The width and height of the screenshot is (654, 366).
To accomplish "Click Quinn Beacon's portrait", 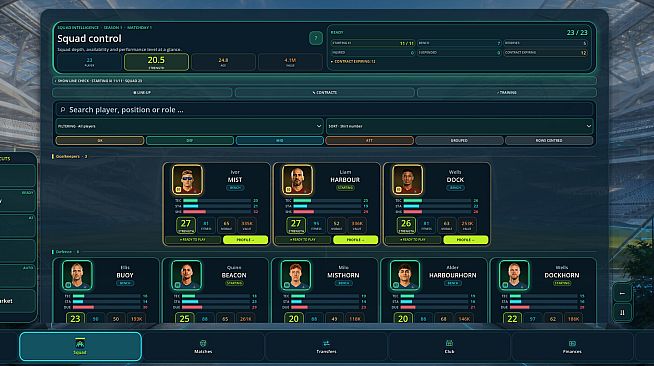I will click(186, 275).
